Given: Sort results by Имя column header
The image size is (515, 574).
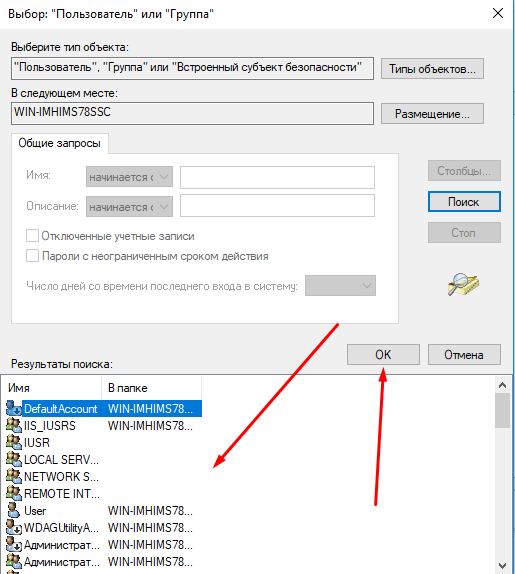Looking at the screenshot, I should coord(53,388).
